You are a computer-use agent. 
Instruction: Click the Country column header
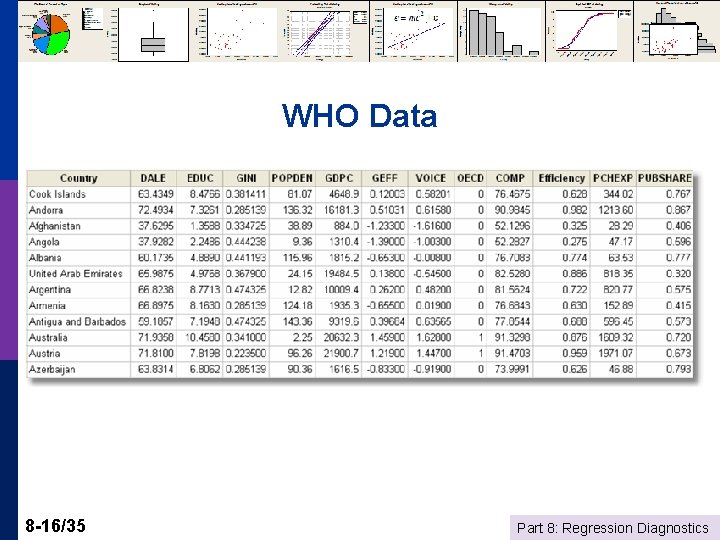coord(79,178)
